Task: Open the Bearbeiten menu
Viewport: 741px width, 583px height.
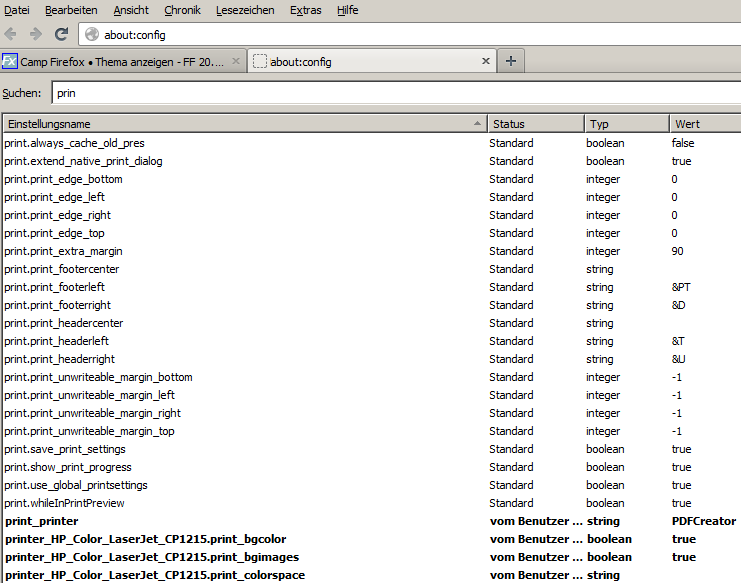Action: [71, 10]
